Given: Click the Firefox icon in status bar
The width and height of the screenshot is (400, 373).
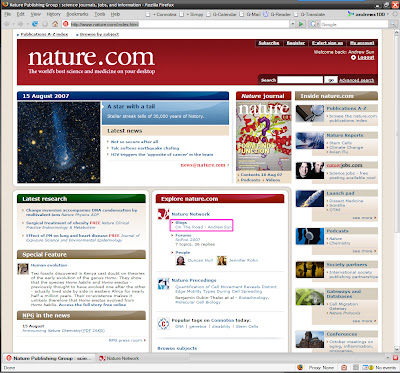Looking at the screenshot, I should click(x=300, y=368).
